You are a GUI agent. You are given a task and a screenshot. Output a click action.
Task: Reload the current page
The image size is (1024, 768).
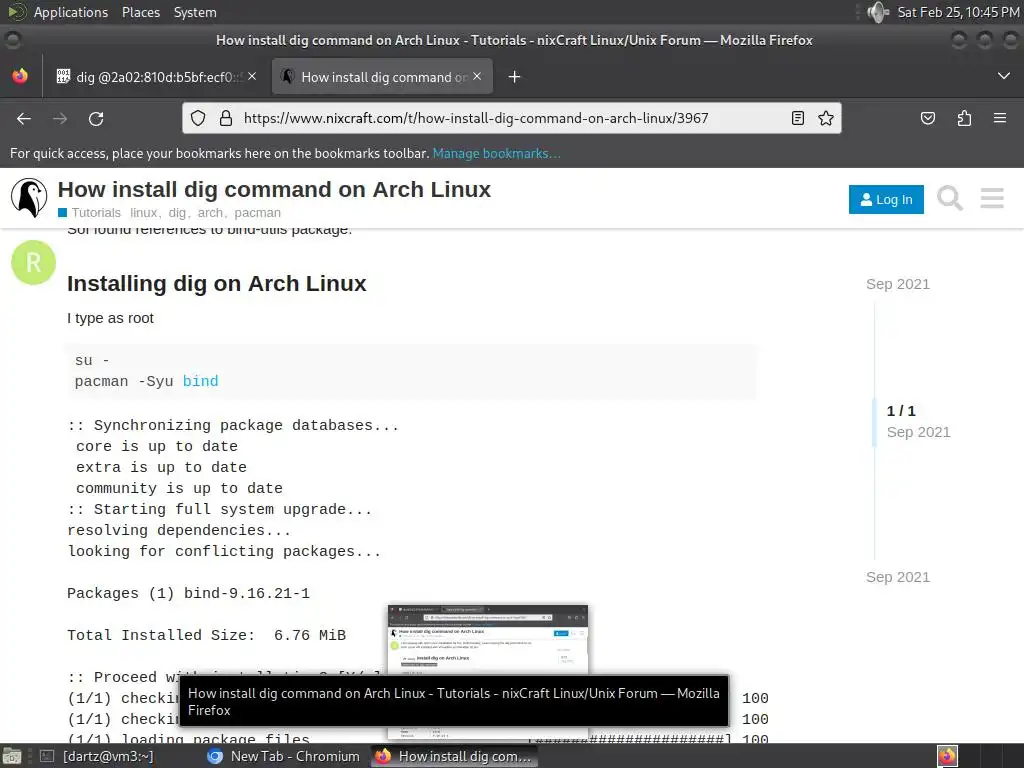[96, 119]
